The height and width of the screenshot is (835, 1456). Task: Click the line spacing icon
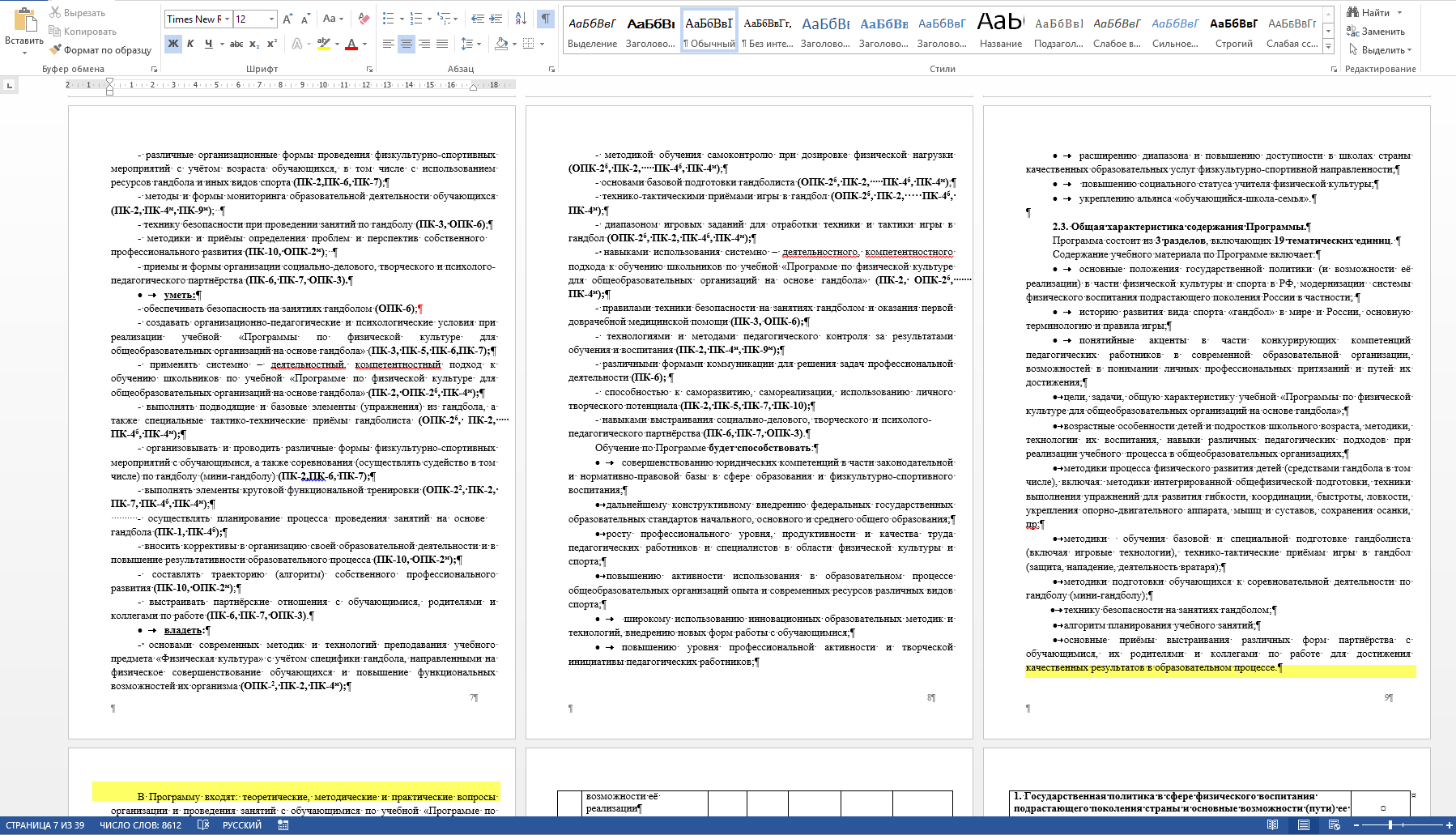466,44
